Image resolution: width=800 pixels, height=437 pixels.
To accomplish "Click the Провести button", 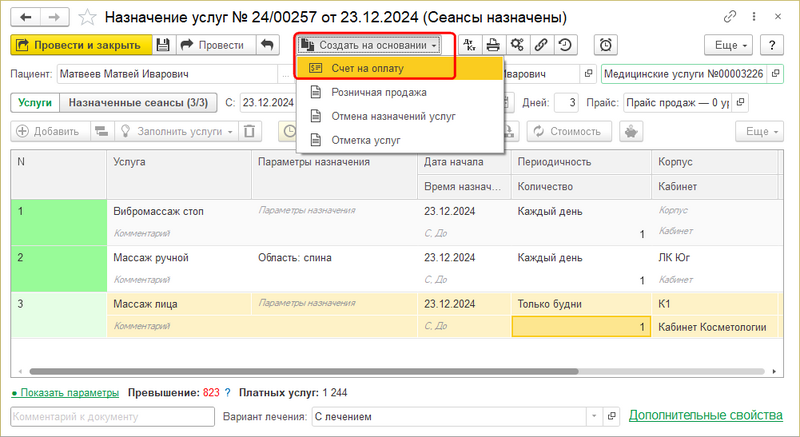I will click(x=215, y=45).
